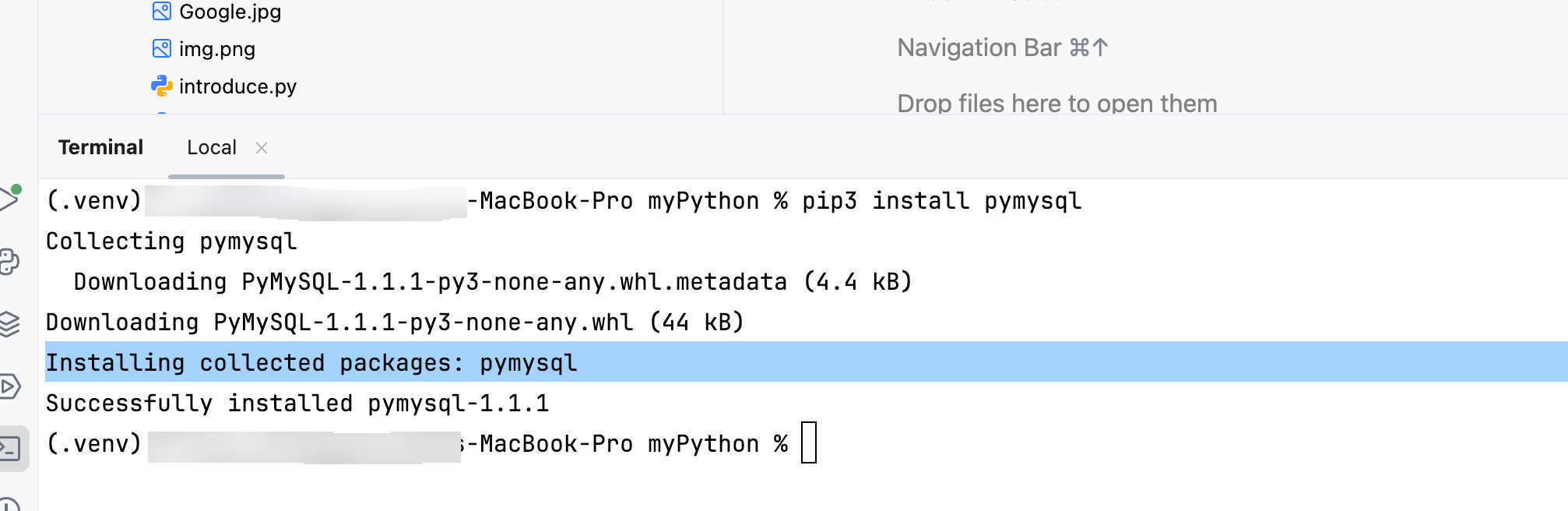The height and width of the screenshot is (511, 1568).
Task: Toggle the Terminal tool window icon
Action: click(x=11, y=449)
